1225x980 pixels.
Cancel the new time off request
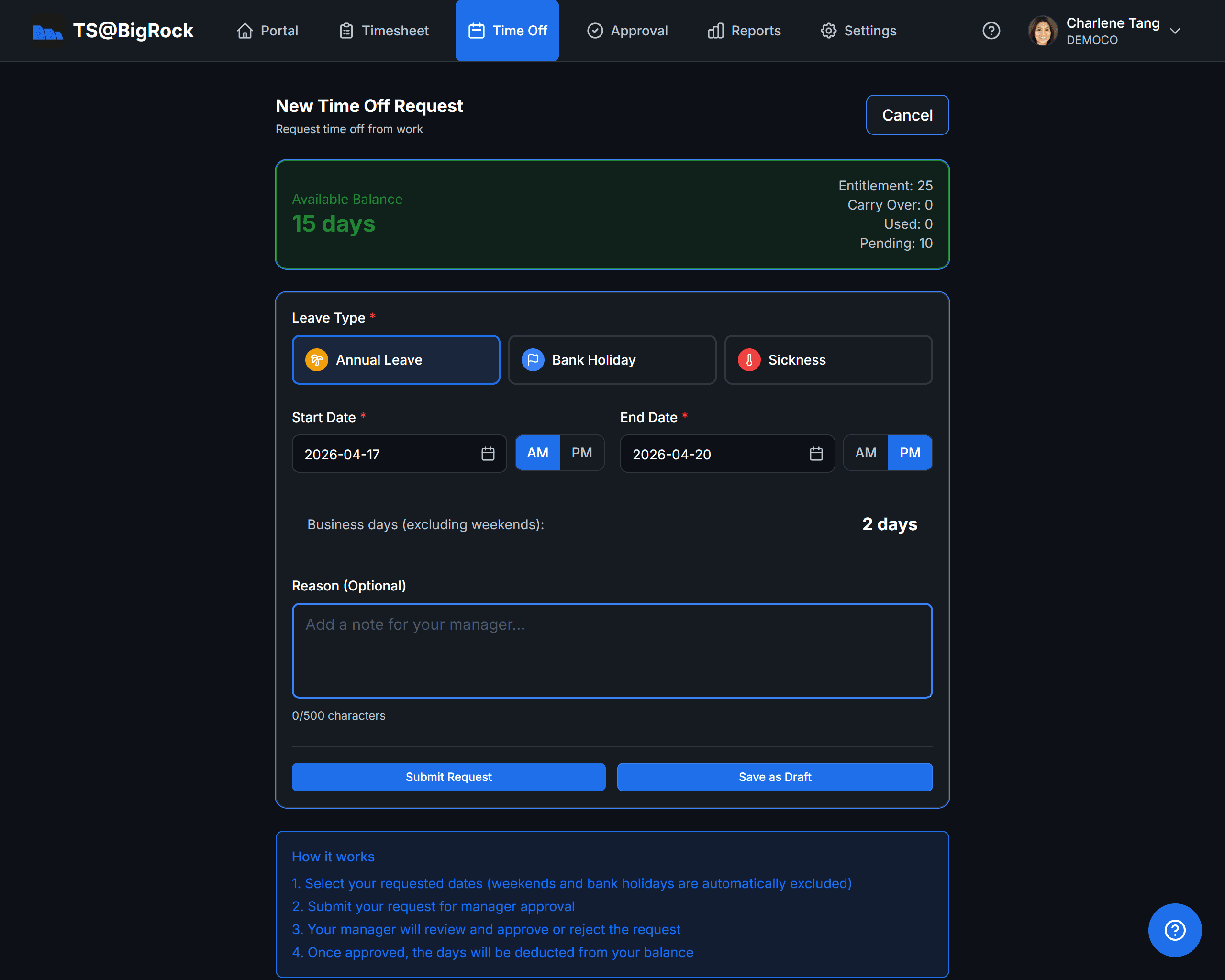click(907, 115)
